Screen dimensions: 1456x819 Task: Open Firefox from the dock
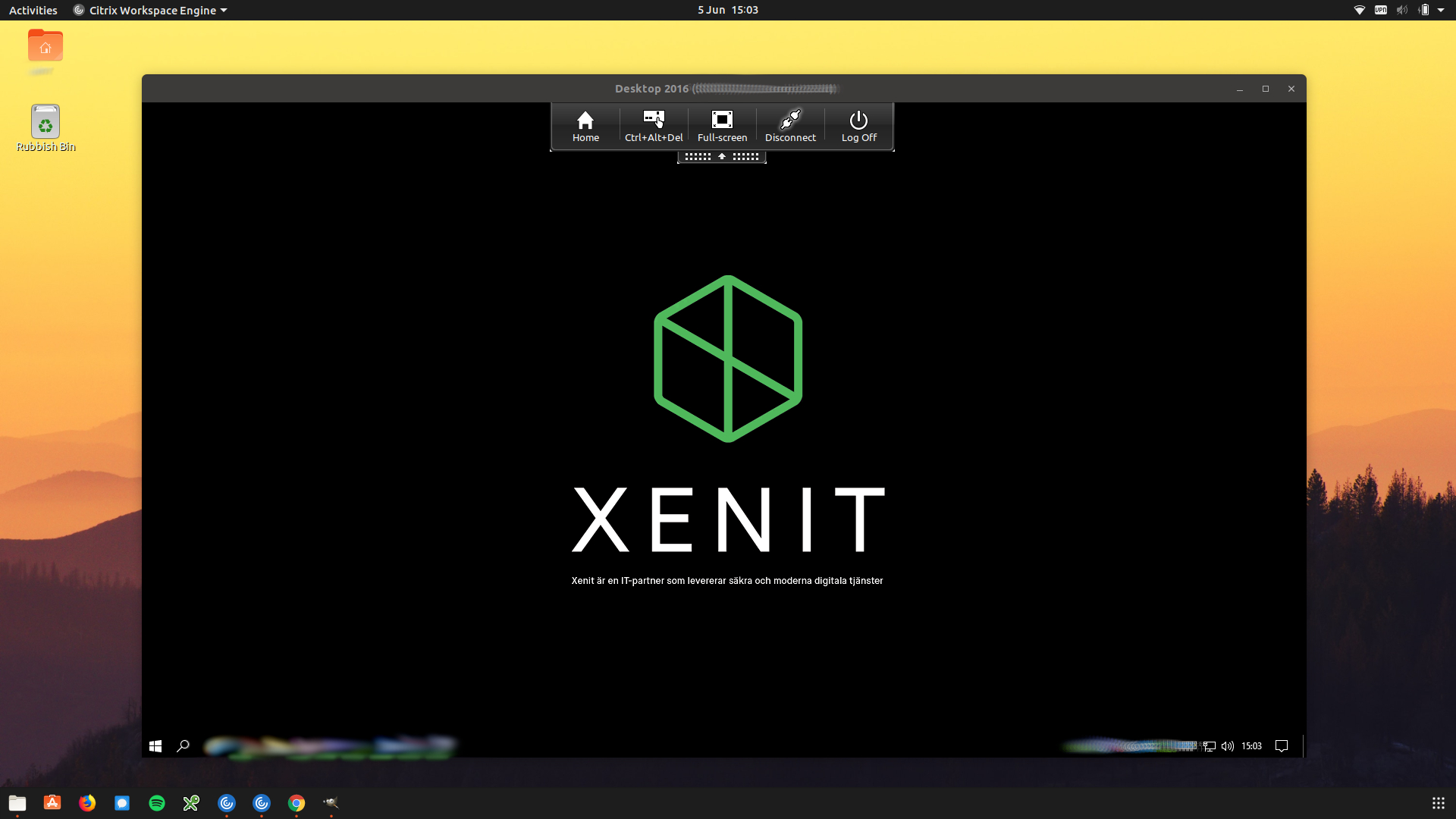tap(87, 803)
